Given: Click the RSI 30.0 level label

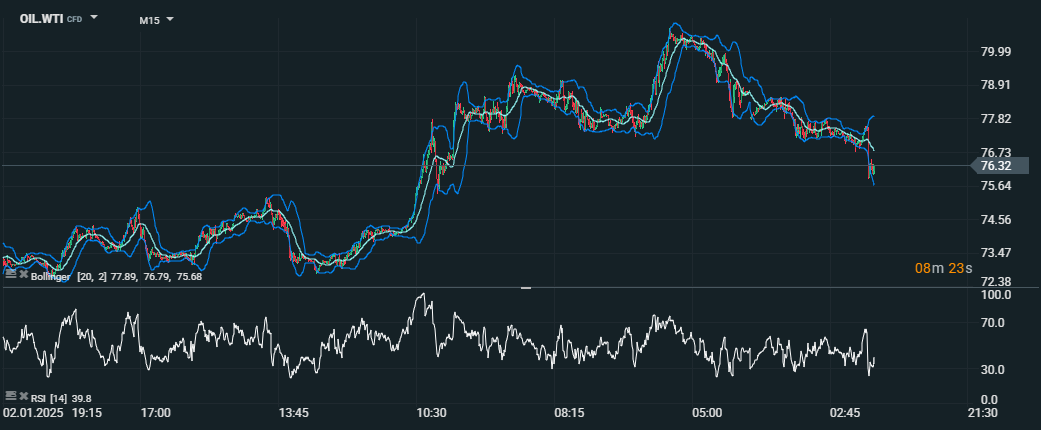Looking at the screenshot, I should [x=993, y=370].
